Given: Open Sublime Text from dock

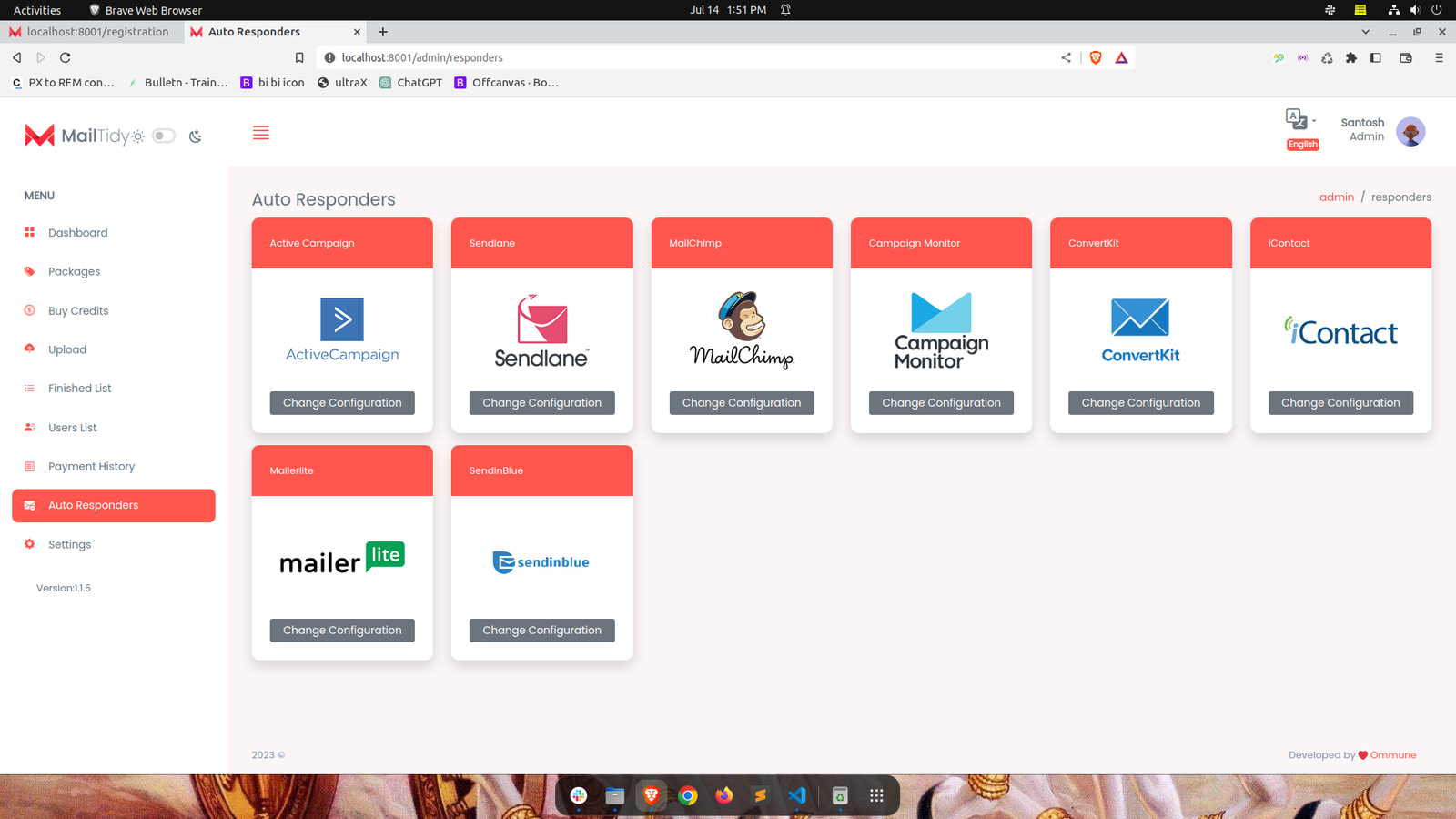Looking at the screenshot, I should [761, 796].
